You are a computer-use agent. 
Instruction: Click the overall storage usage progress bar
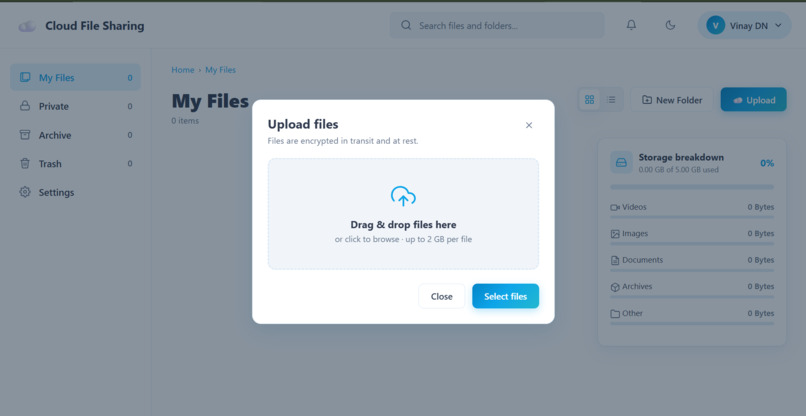(692, 187)
